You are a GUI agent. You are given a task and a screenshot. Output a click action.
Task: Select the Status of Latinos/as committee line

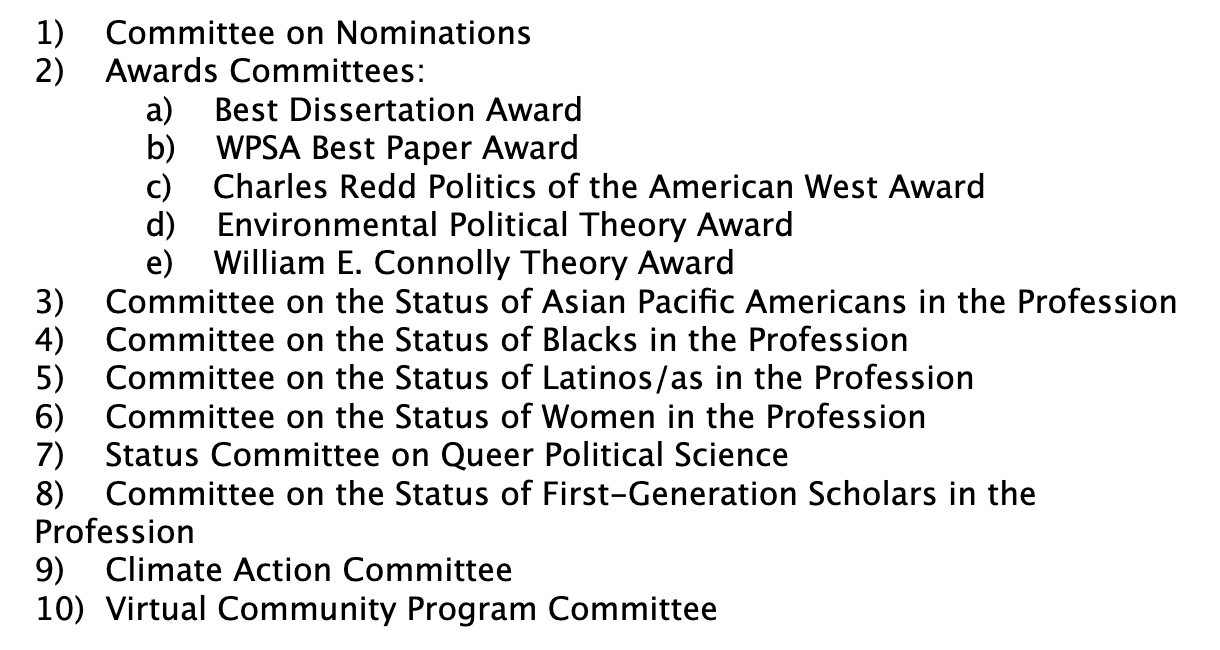(x=539, y=378)
